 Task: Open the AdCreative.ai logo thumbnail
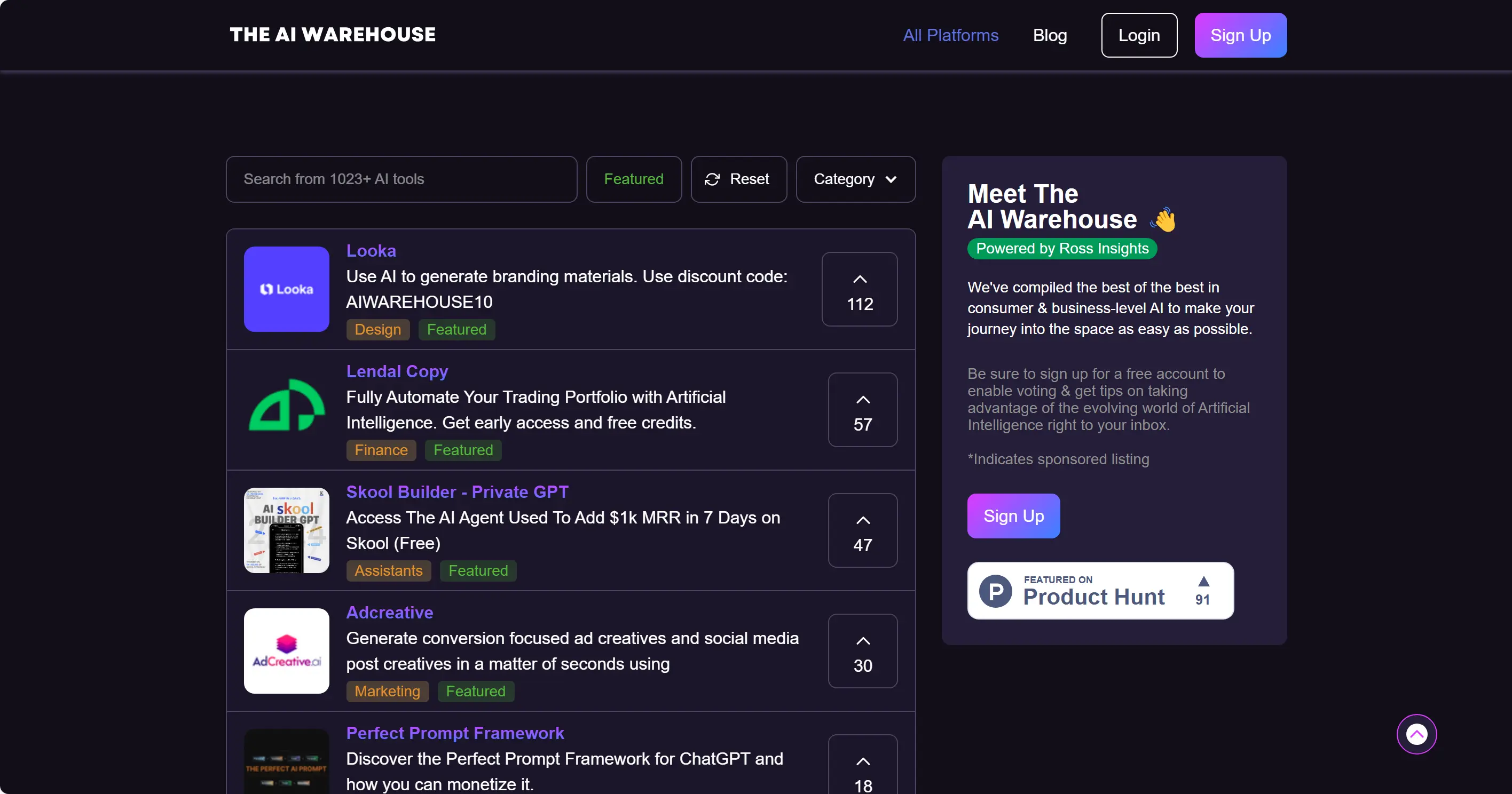click(x=286, y=650)
